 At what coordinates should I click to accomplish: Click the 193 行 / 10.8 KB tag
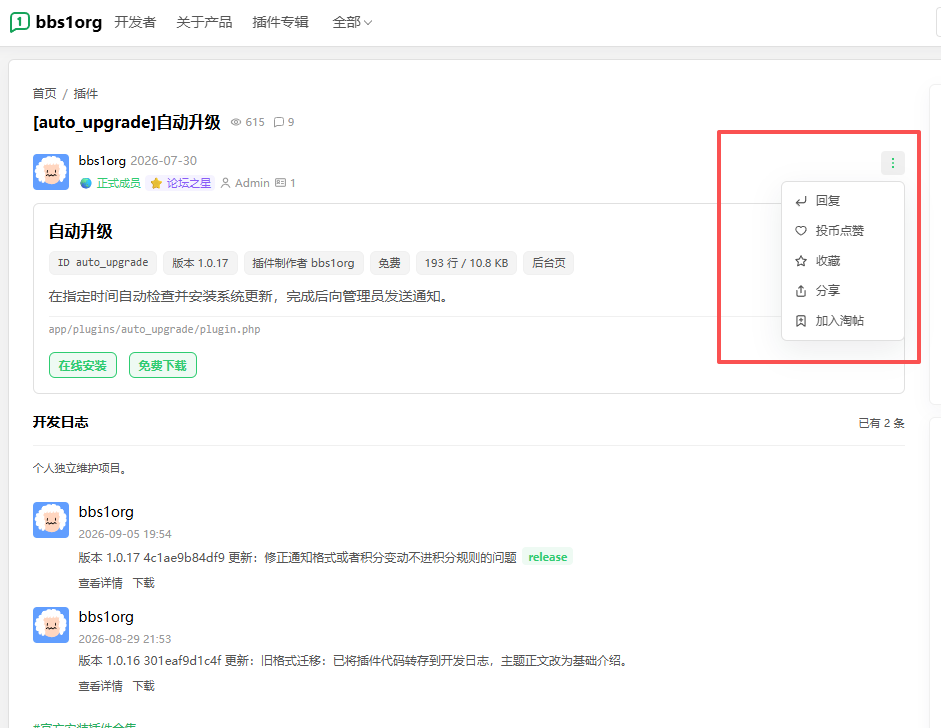466,263
